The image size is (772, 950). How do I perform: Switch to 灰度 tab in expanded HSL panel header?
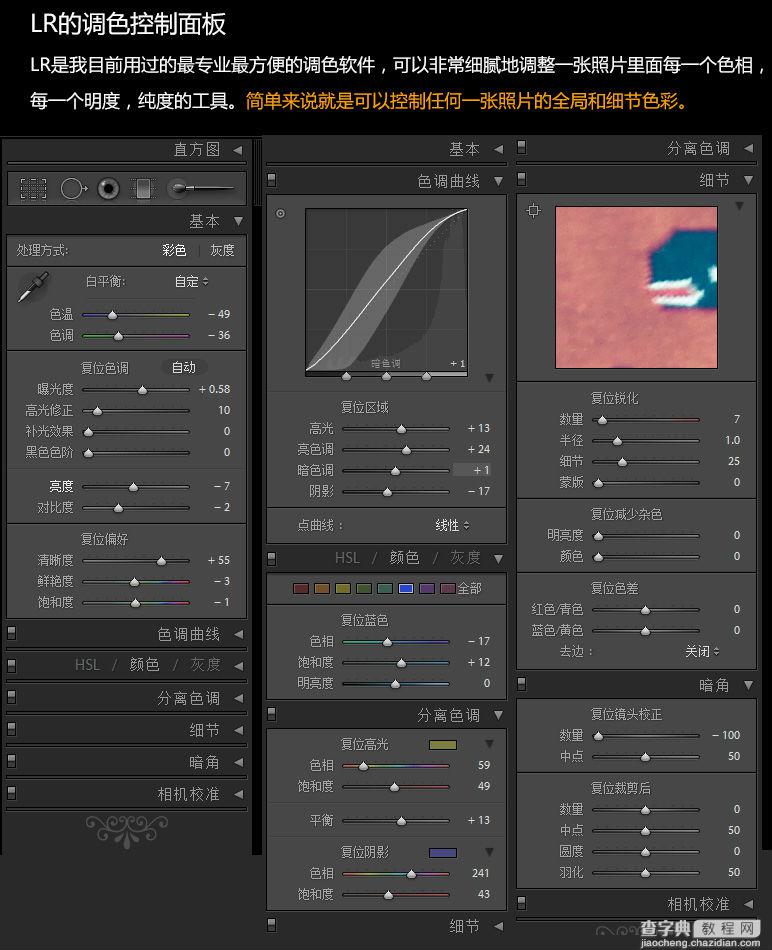pyautogui.click(x=465, y=557)
